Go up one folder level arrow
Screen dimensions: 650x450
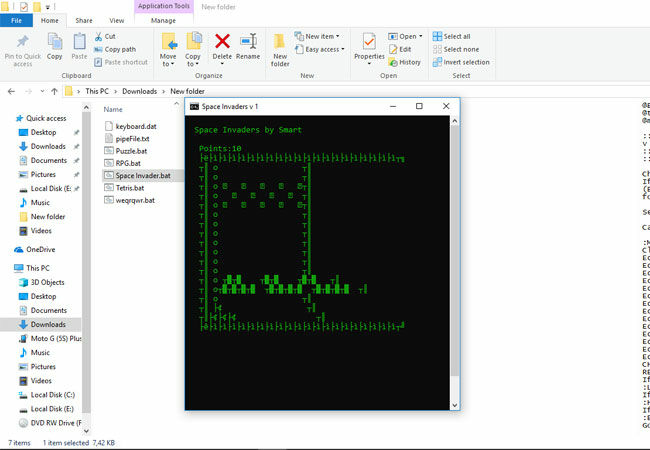(54, 91)
